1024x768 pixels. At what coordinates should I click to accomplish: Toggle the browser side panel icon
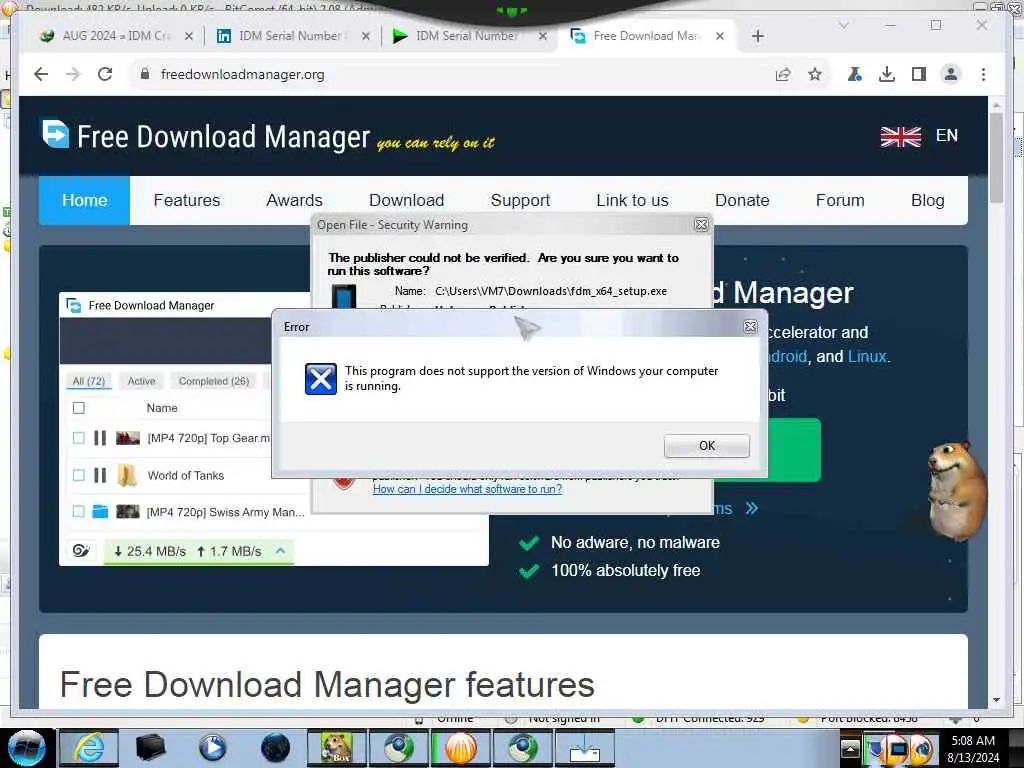coord(918,74)
